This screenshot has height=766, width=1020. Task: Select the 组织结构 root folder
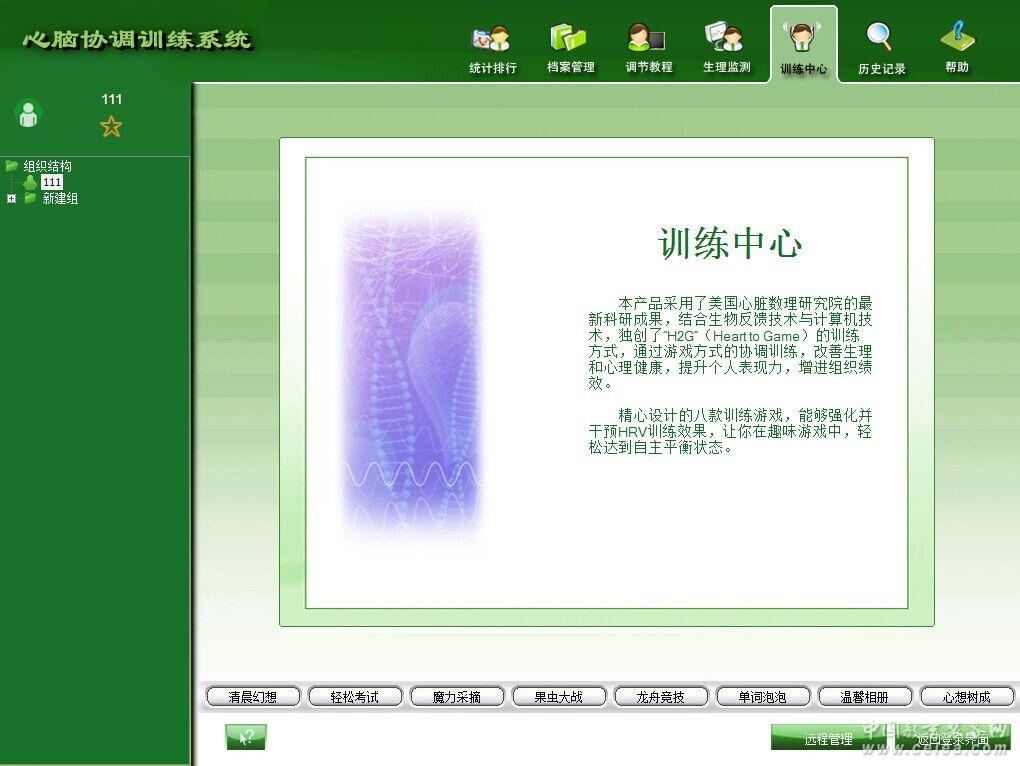[47, 166]
